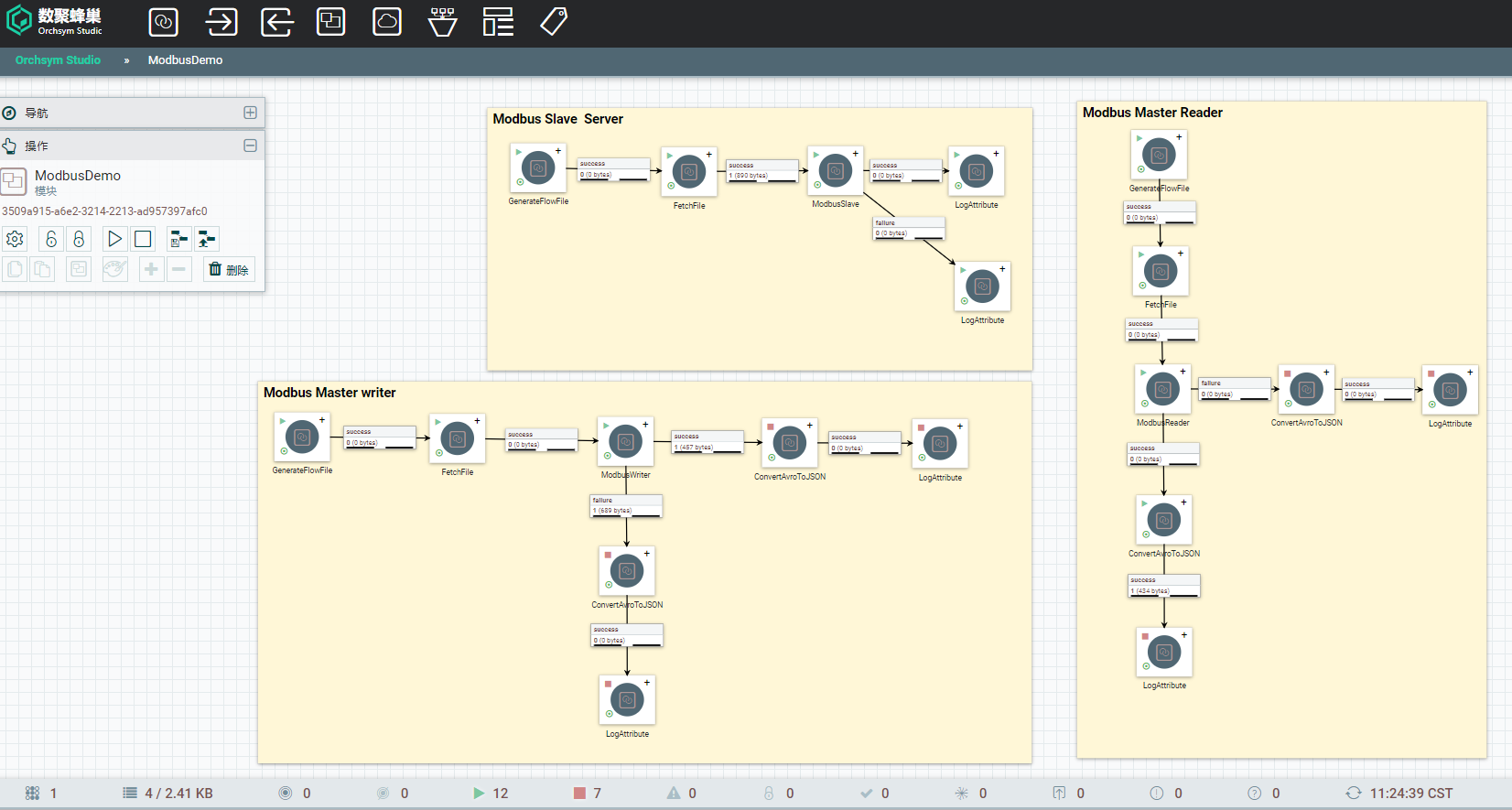Click the label tag toolbar icon
1512x810 pixels.
pyautogui.click(x=554, y=22)
